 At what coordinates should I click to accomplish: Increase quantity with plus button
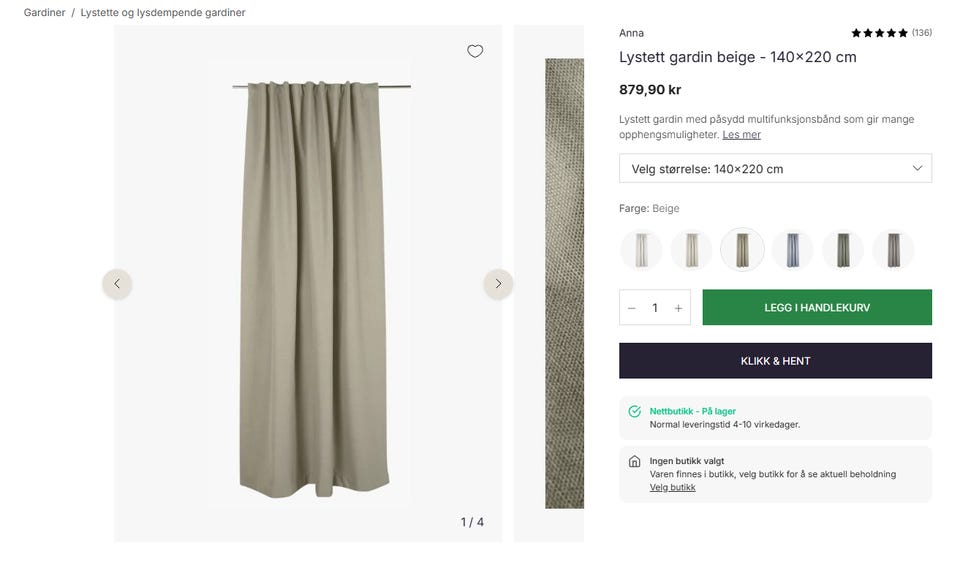pos(678,308)
